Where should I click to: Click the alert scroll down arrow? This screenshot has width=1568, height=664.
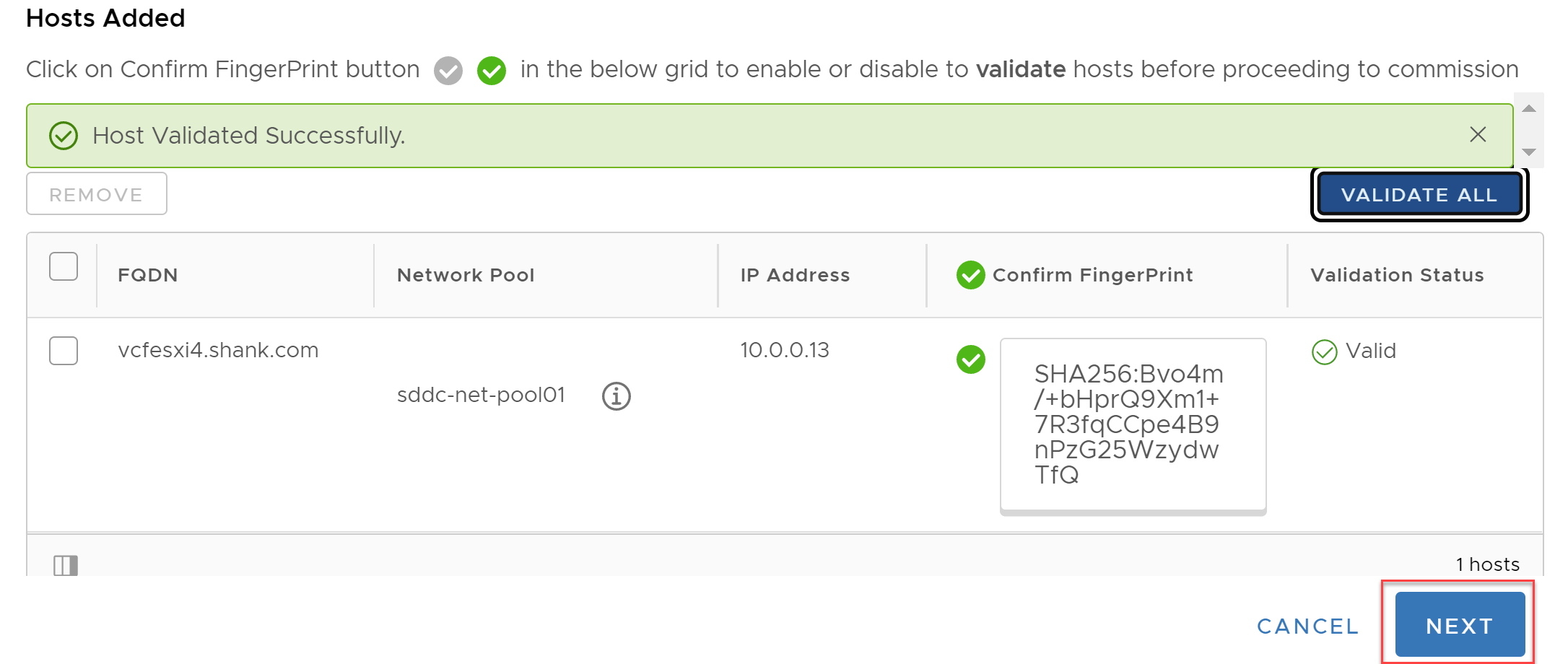1529,152
